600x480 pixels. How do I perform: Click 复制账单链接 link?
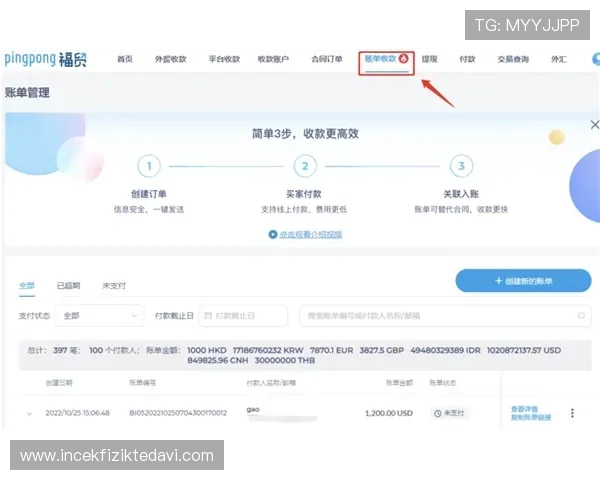coord(531,417)
